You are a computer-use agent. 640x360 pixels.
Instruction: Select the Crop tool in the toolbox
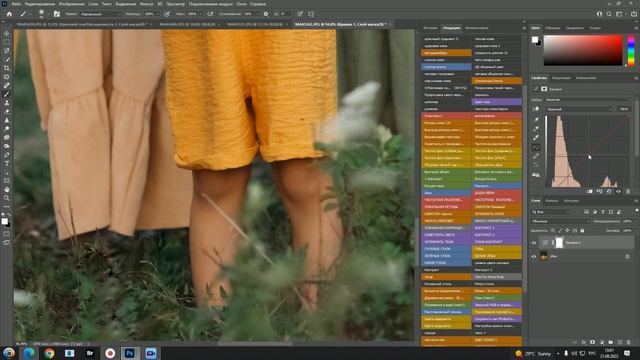(x=7, y=68)
